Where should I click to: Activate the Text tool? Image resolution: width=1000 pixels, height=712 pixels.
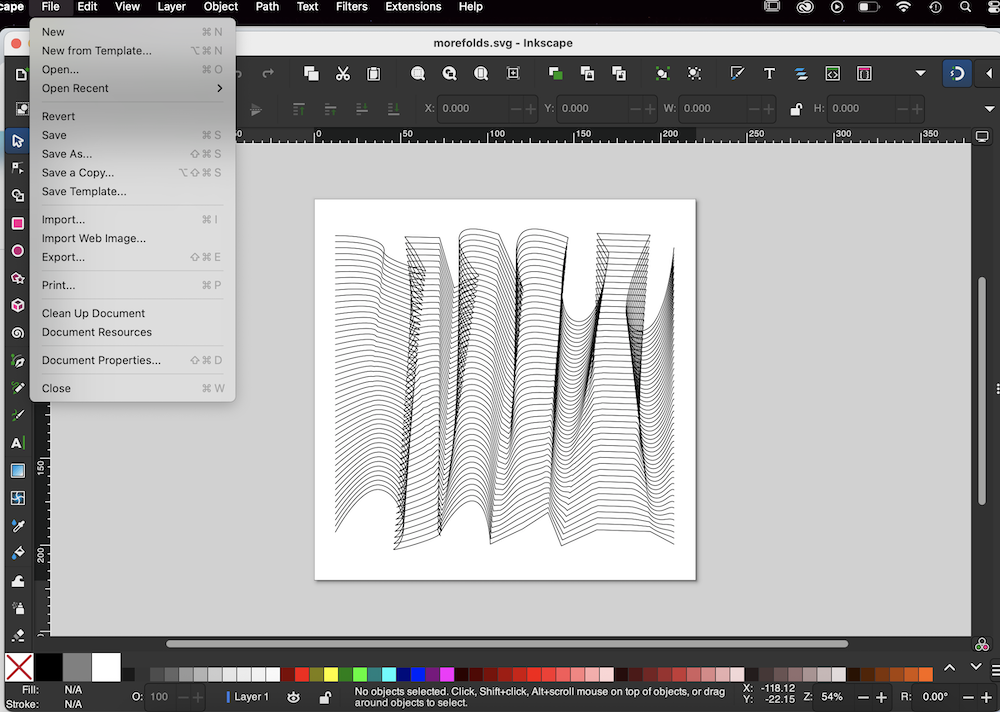tap(18, 443)
